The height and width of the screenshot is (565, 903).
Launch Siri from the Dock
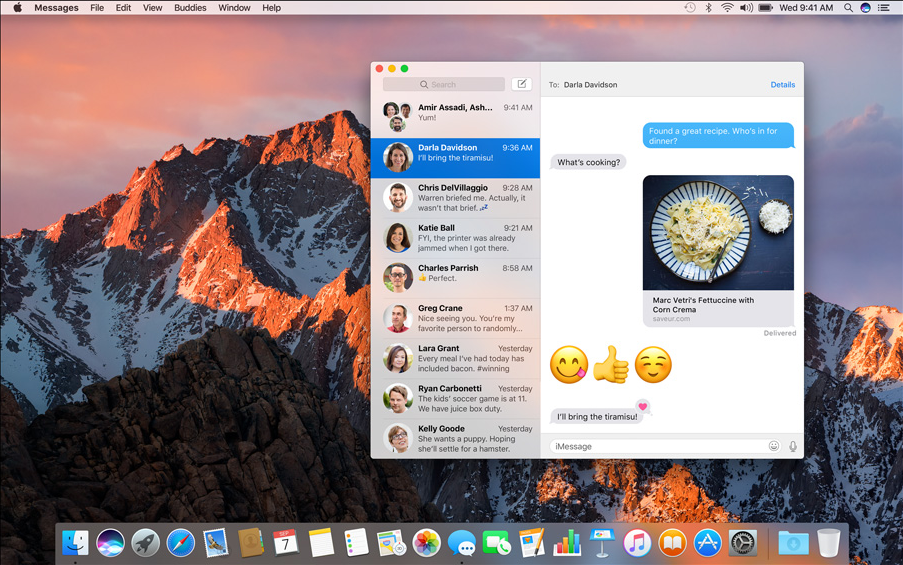coord(110,542)
